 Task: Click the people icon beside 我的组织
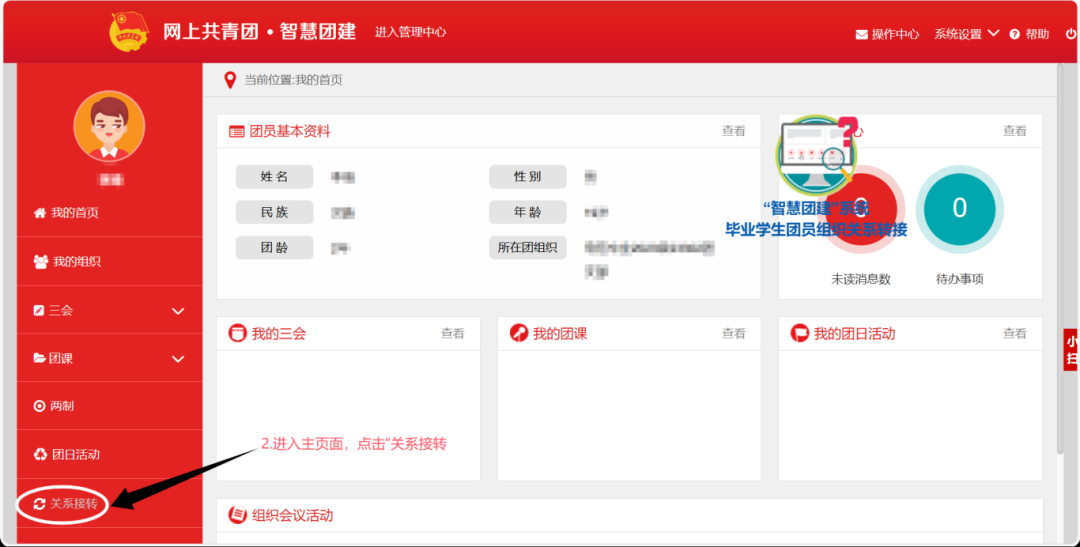pos(41,262)
